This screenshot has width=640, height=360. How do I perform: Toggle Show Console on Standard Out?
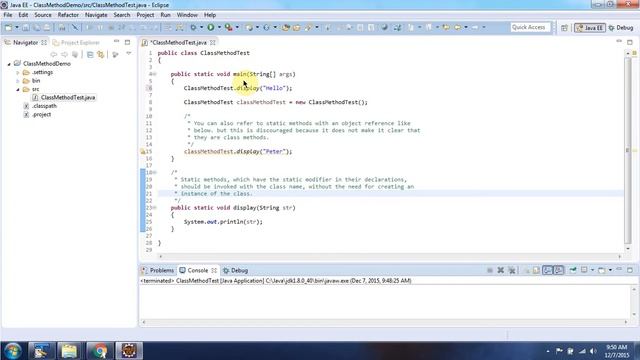547,270
